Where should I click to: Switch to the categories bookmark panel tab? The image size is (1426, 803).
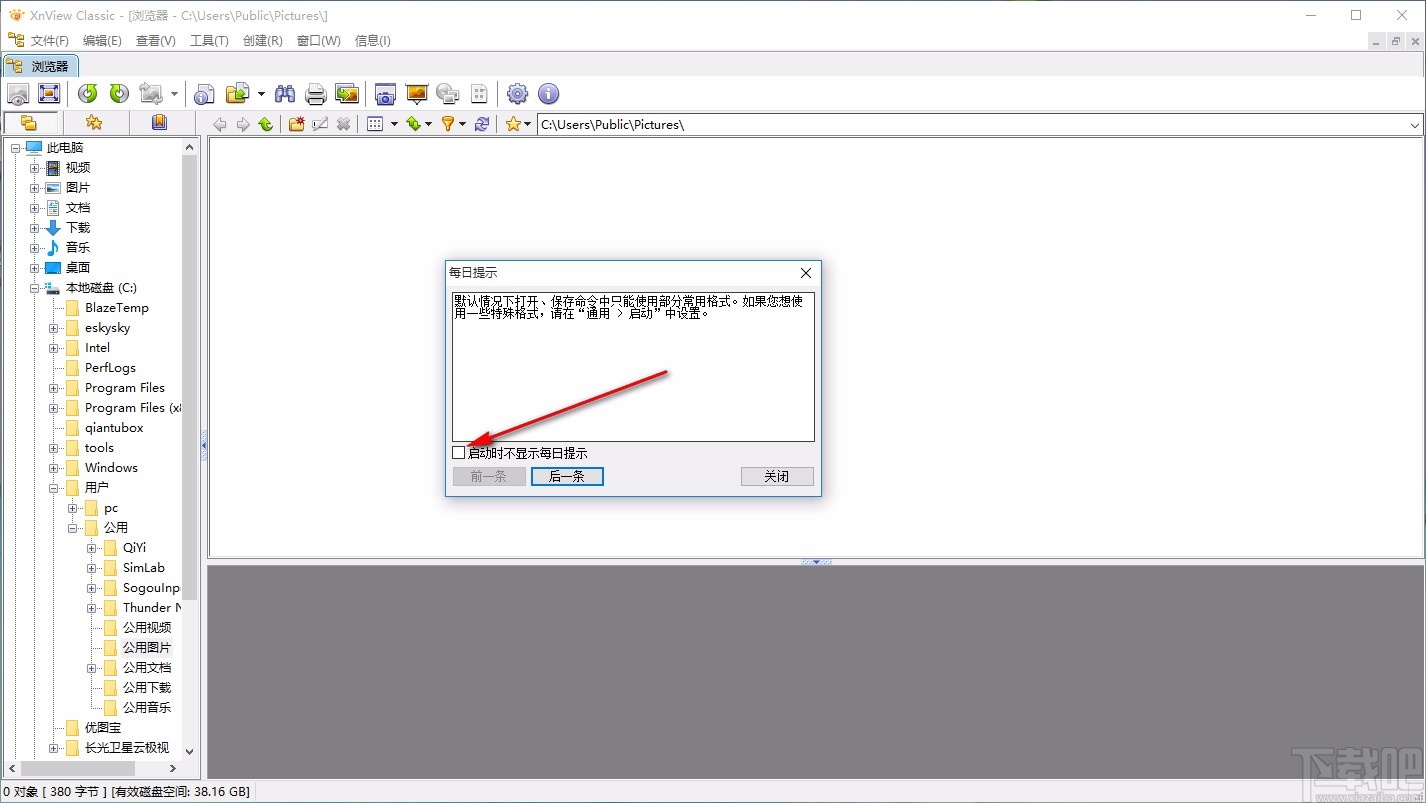(x=159, y=123)
